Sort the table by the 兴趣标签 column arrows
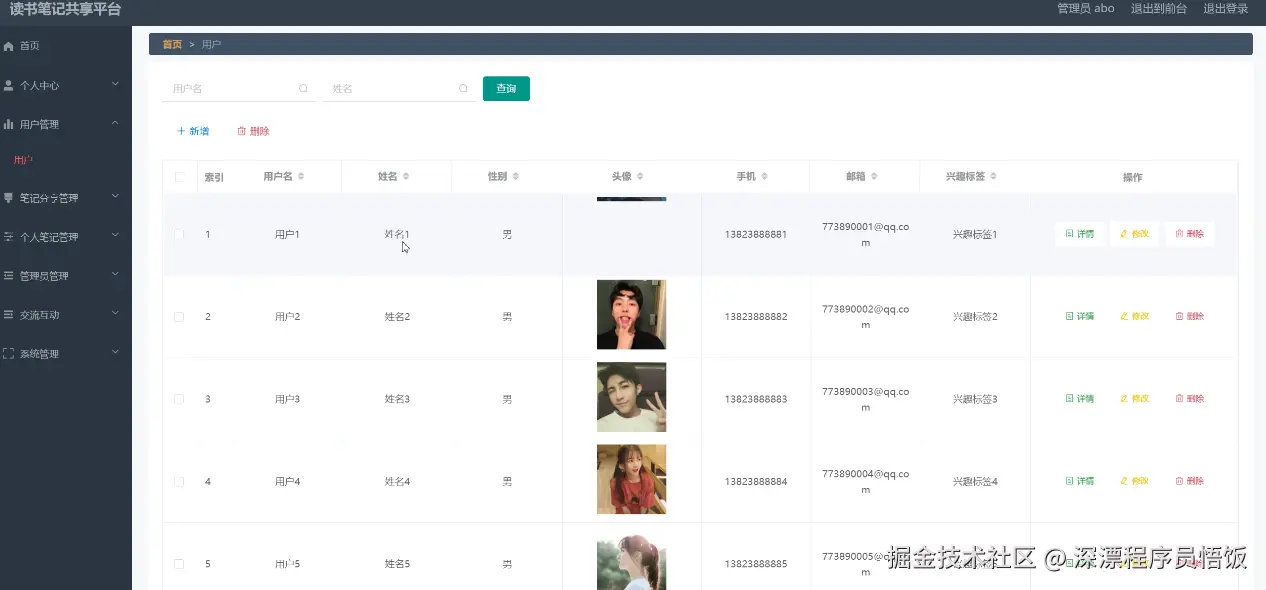The height and width of the screenshot is (590, 1266). pos(993,176)
